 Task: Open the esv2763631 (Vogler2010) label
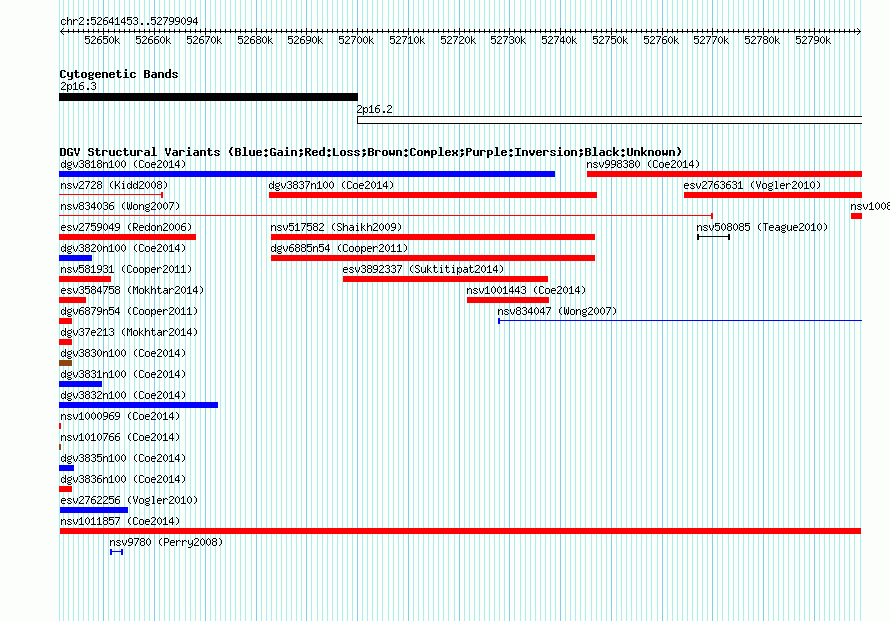click(x=738, y=185)
